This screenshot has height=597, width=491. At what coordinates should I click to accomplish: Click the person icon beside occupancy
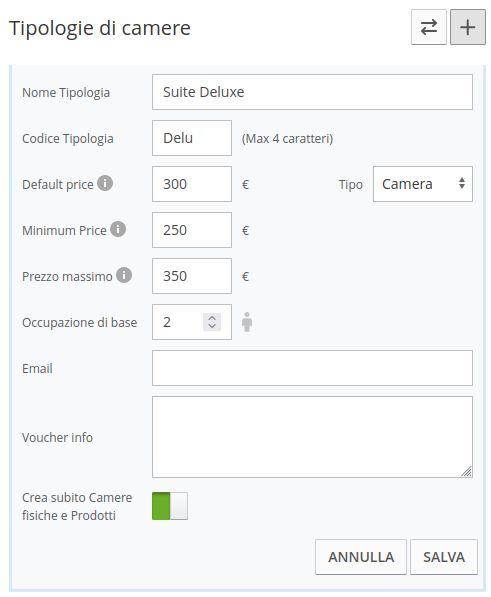[x=247, y=322]
